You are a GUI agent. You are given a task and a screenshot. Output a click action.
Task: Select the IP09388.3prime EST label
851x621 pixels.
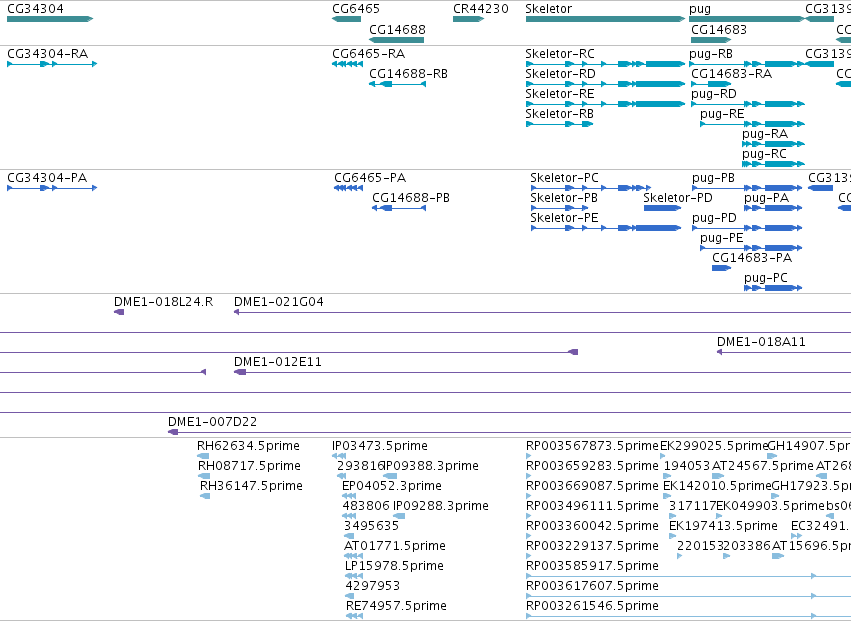[431, 466]
